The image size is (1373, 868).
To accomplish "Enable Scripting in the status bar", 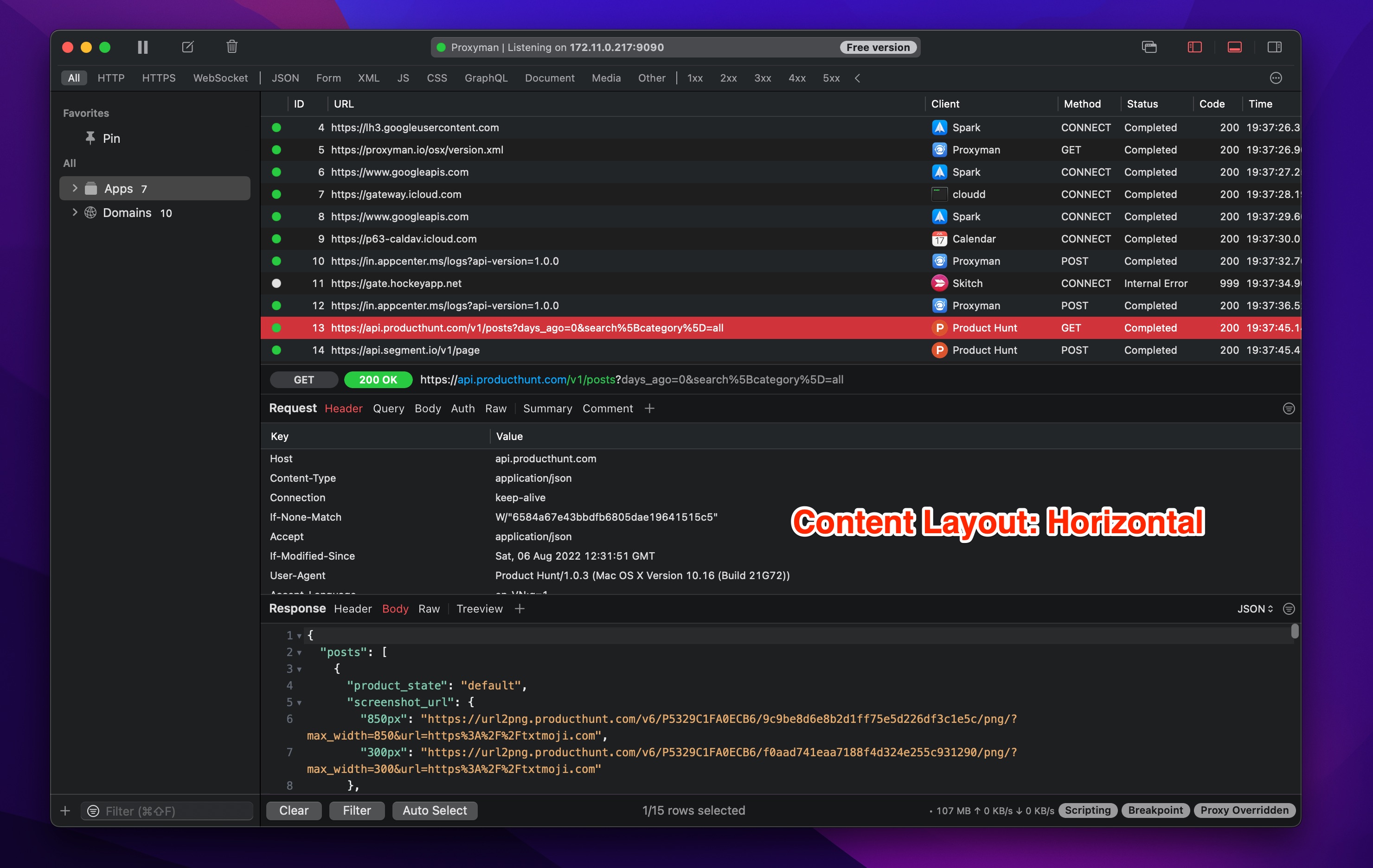I will (x=1087, y=810).
